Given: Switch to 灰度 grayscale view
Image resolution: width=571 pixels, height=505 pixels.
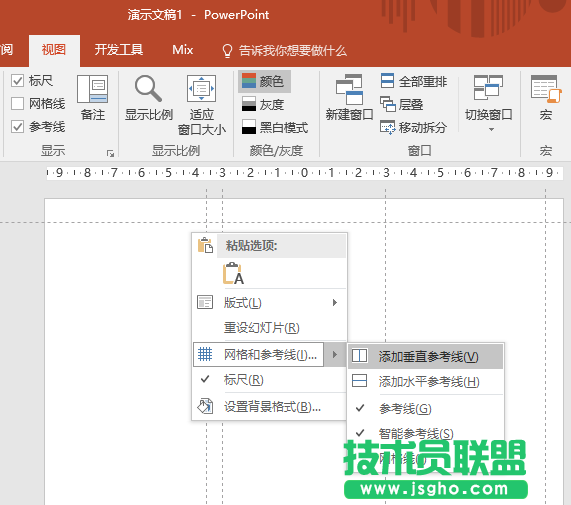Looking at the screenshot, I should point(263,104).
